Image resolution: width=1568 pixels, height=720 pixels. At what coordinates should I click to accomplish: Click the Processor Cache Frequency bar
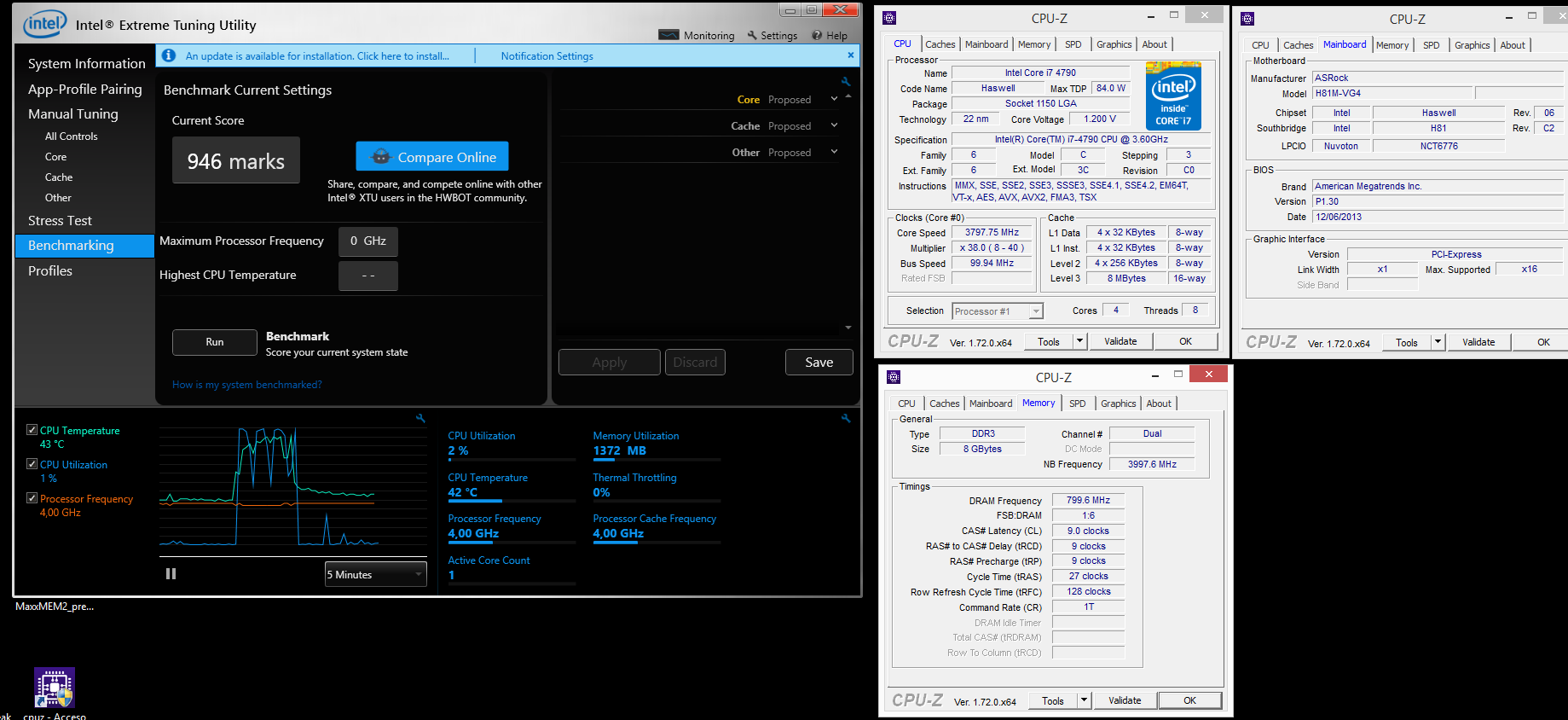657,542
